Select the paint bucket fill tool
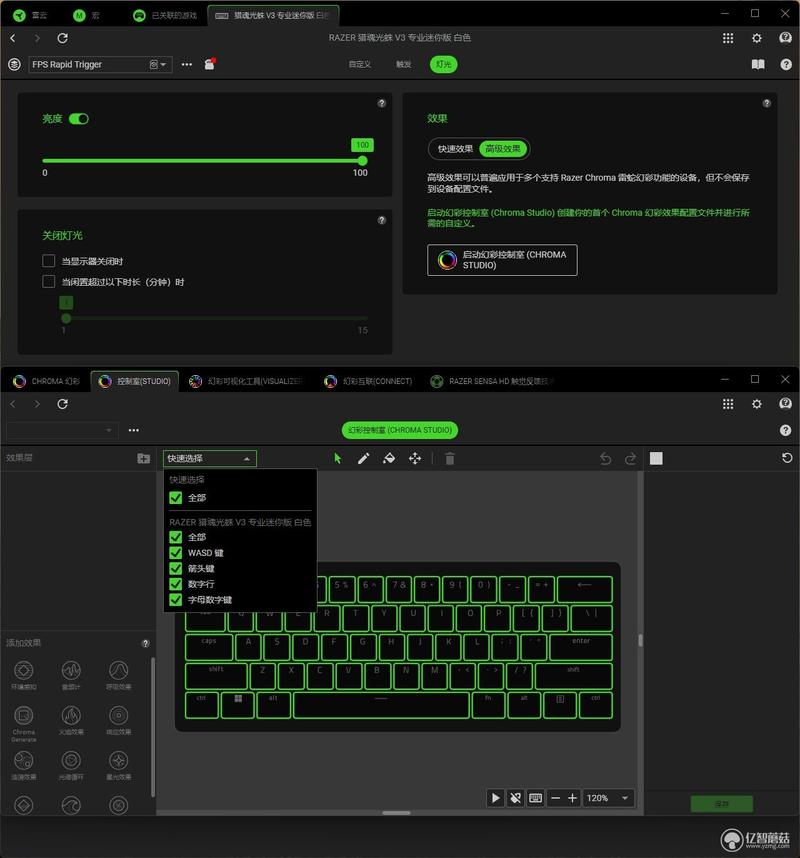 coord(389,459)
